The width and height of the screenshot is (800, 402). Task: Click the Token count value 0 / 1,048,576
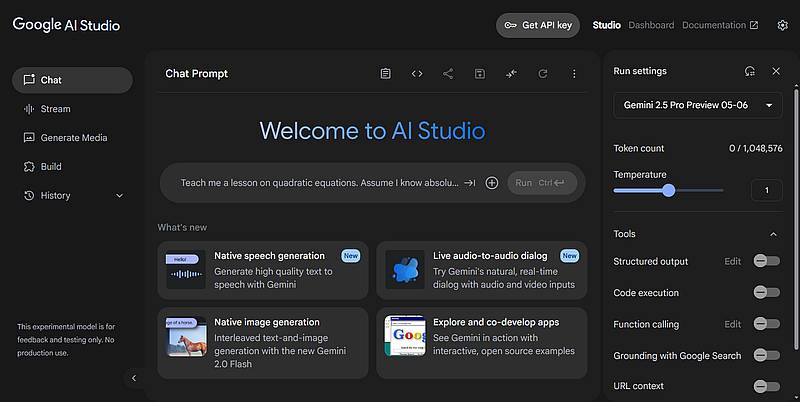[x=755, y=148]
